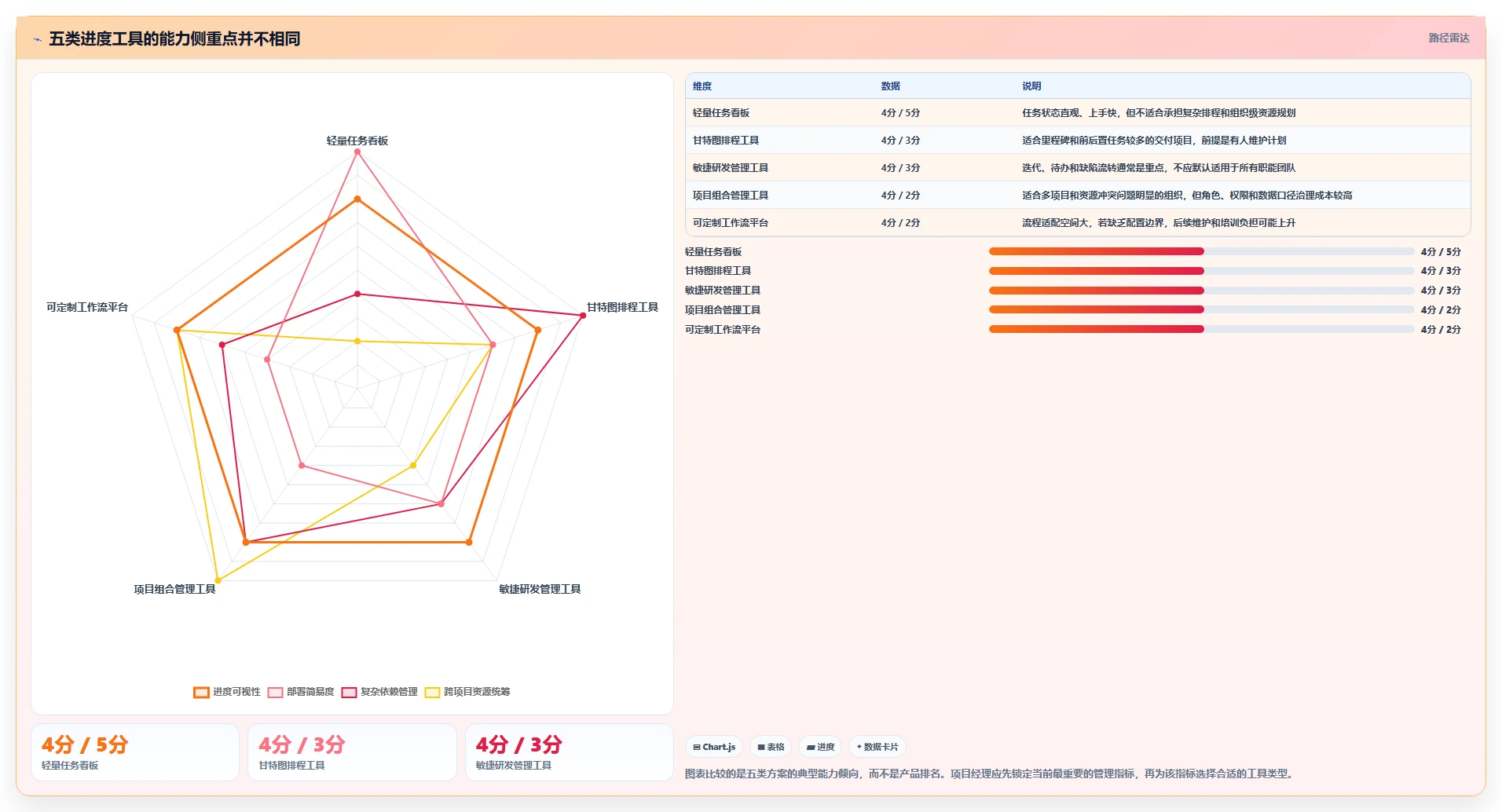Click the 数据卡片 chip
Viewport: 1502px width, 812px height.
(x=877, y=747)
